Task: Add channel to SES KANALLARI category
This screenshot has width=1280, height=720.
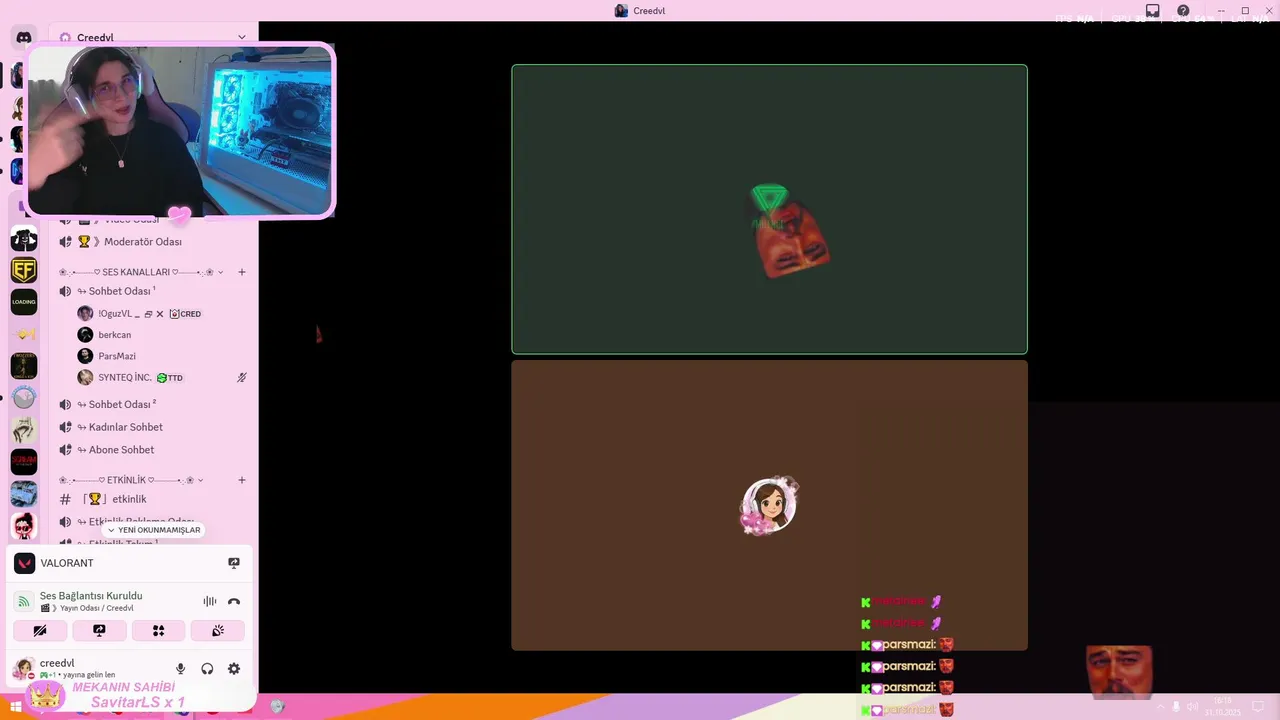Action: 241,272
